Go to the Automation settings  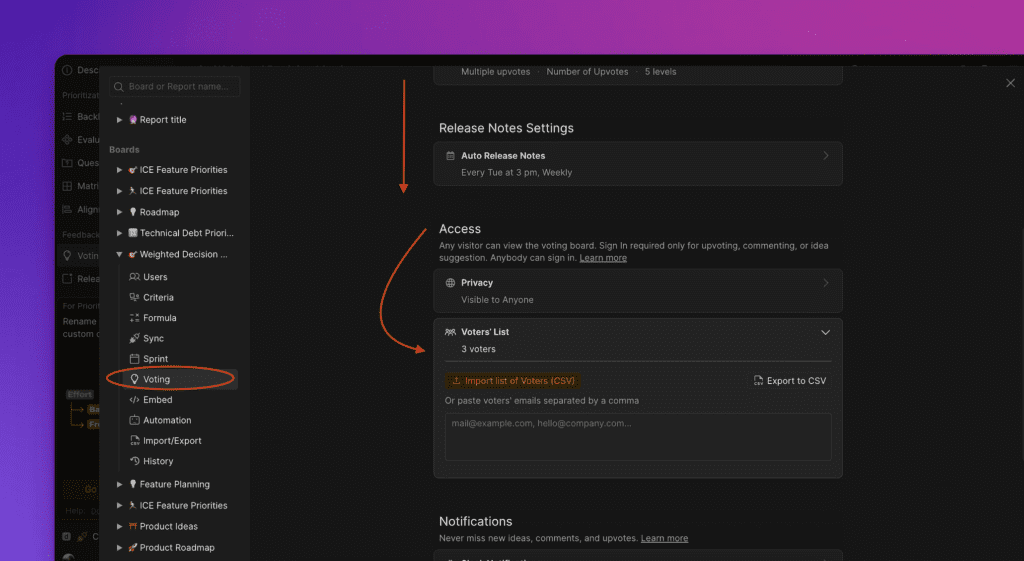[167, 420]
